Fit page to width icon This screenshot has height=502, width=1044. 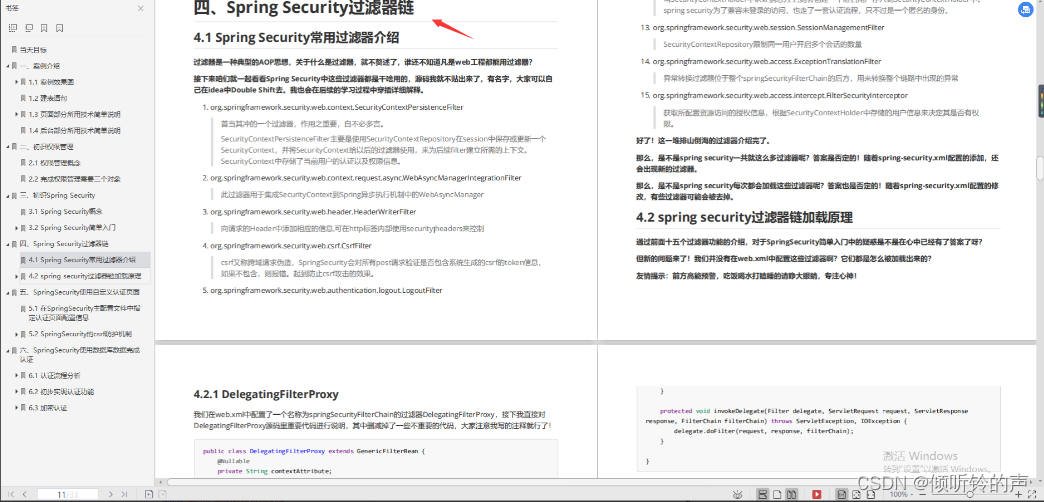coord(871,495)
